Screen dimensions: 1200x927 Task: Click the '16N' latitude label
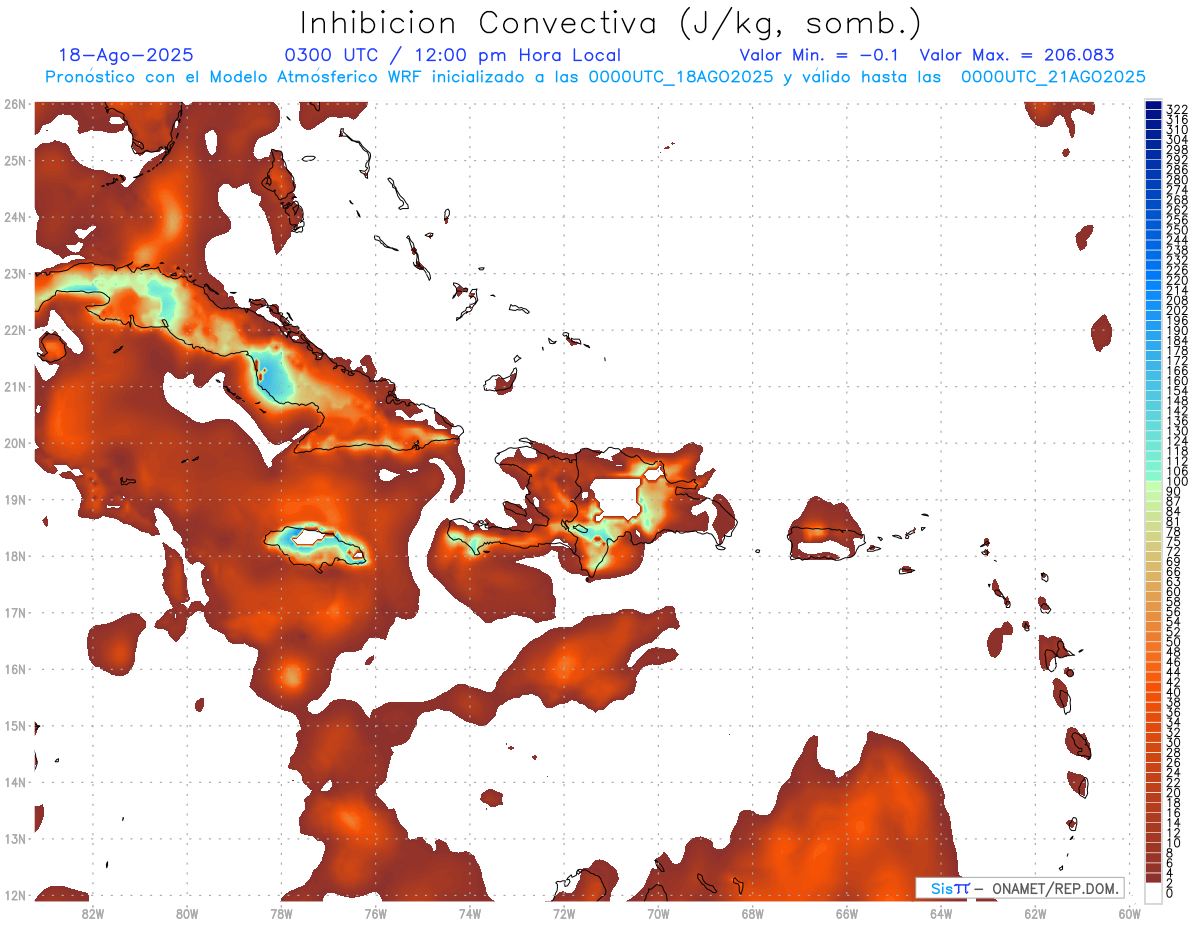(x=15, y=669)
